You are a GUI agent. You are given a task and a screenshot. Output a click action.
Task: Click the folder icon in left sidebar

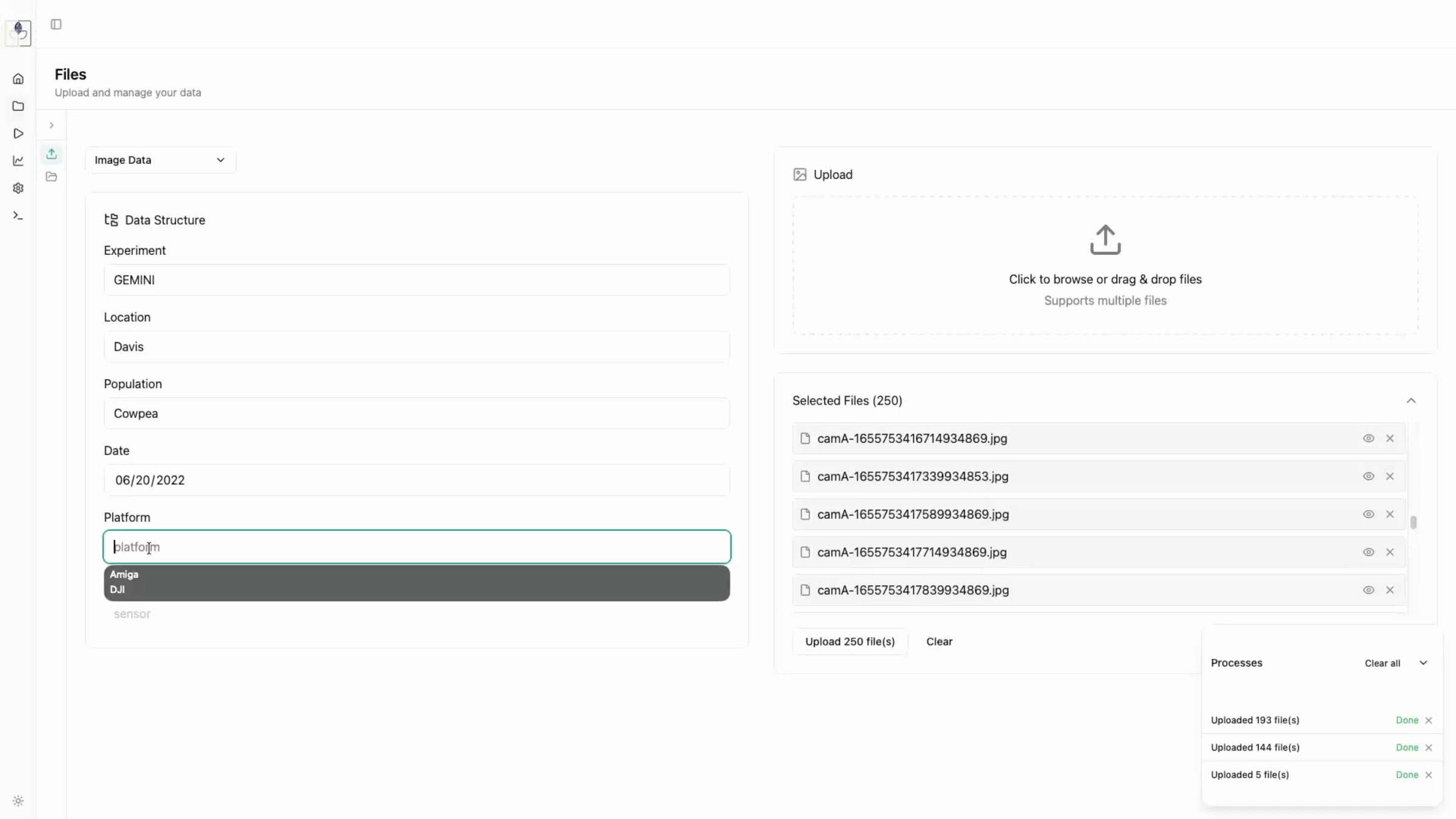tap(18, 106)
